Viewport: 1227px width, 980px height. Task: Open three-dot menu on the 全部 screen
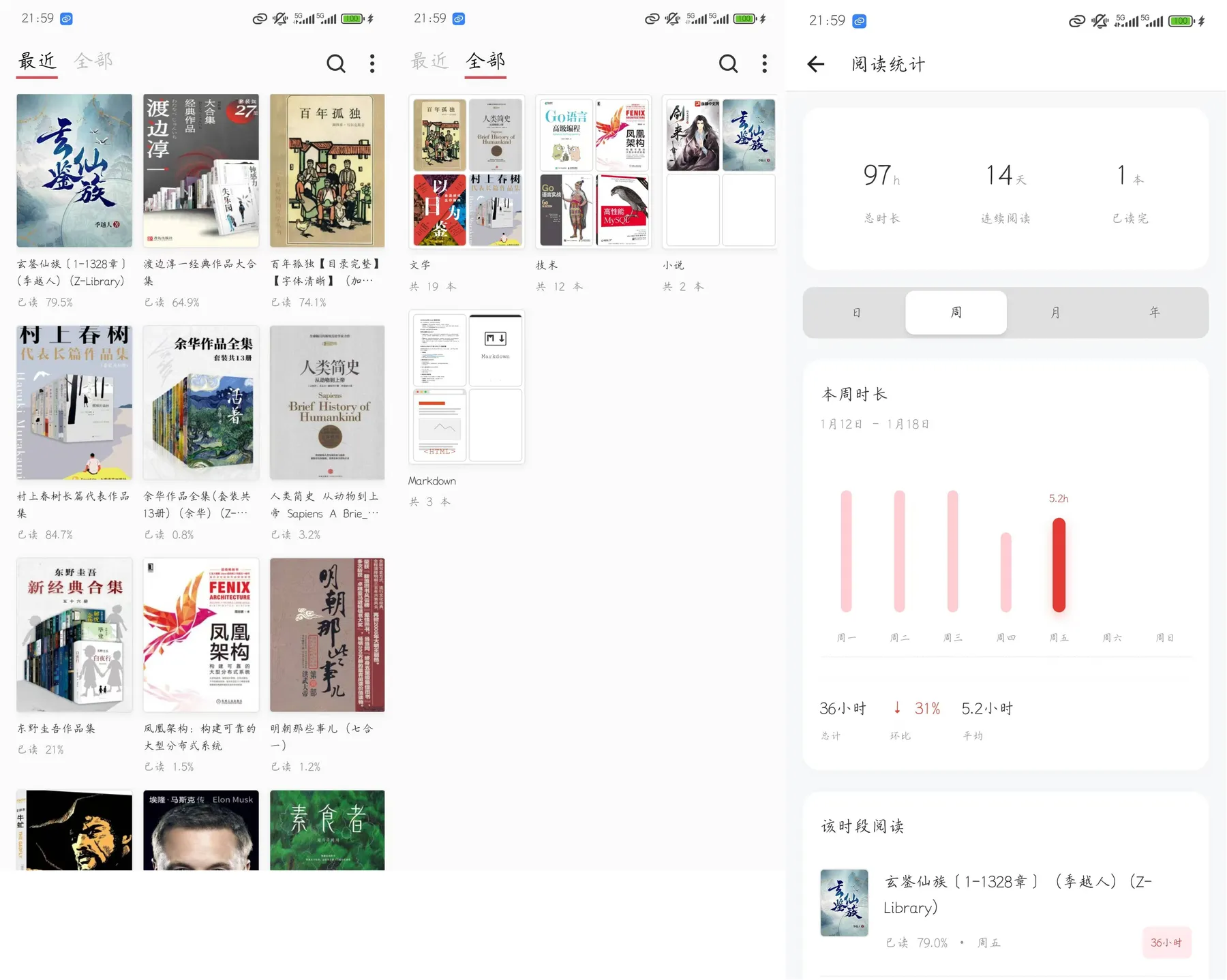[x=765, y=63]
